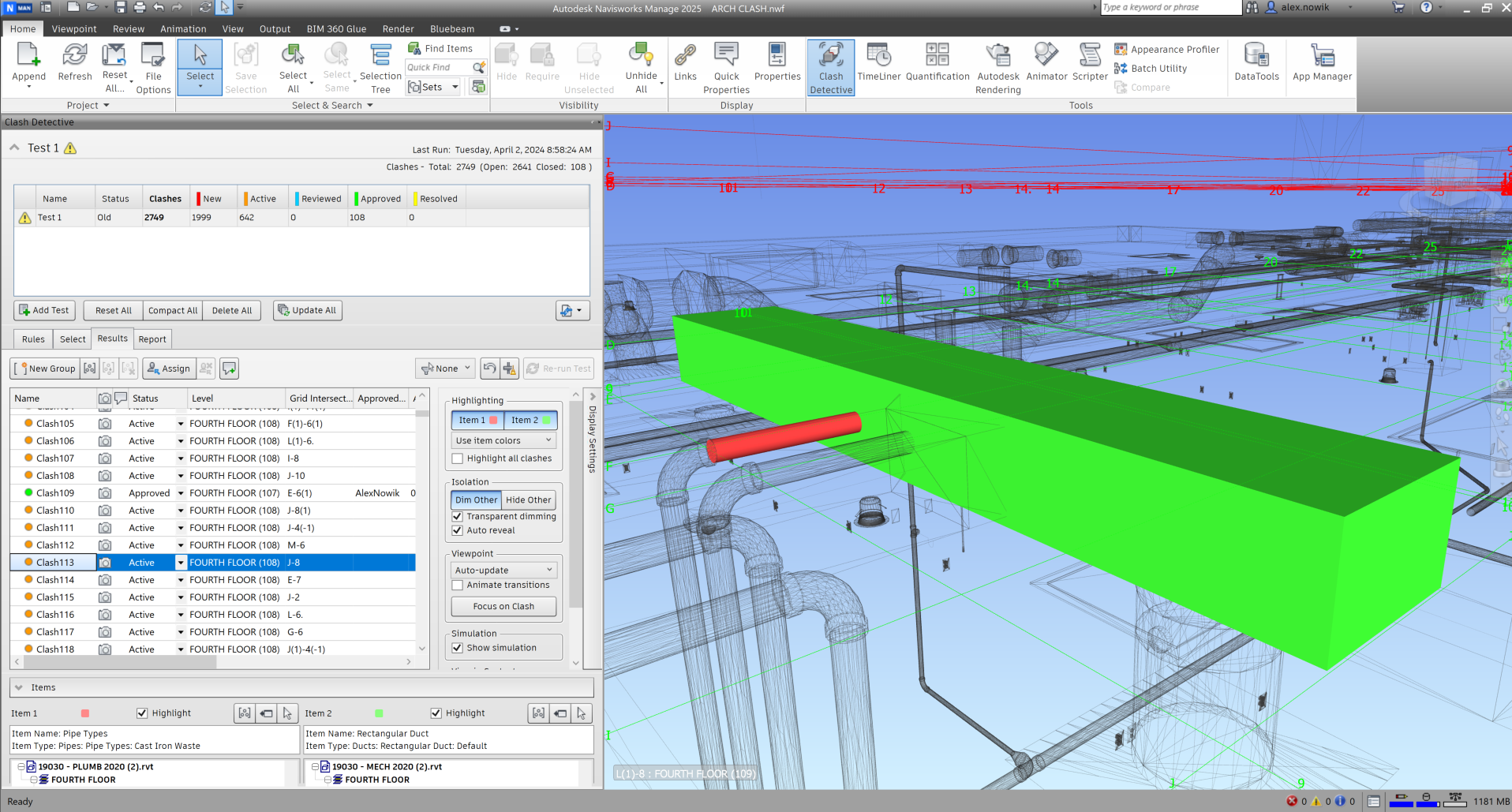
Task: Open the Use item colors dropdown
Action: click(x=503, y=441)
